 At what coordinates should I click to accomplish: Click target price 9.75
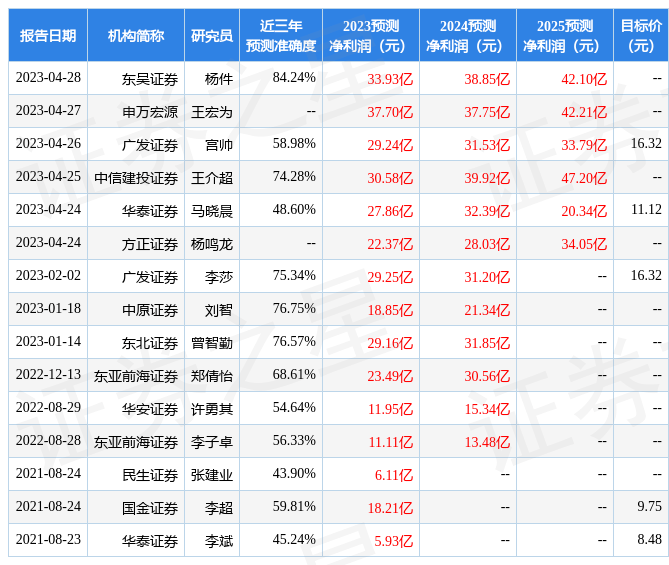[x=649, y=507]
